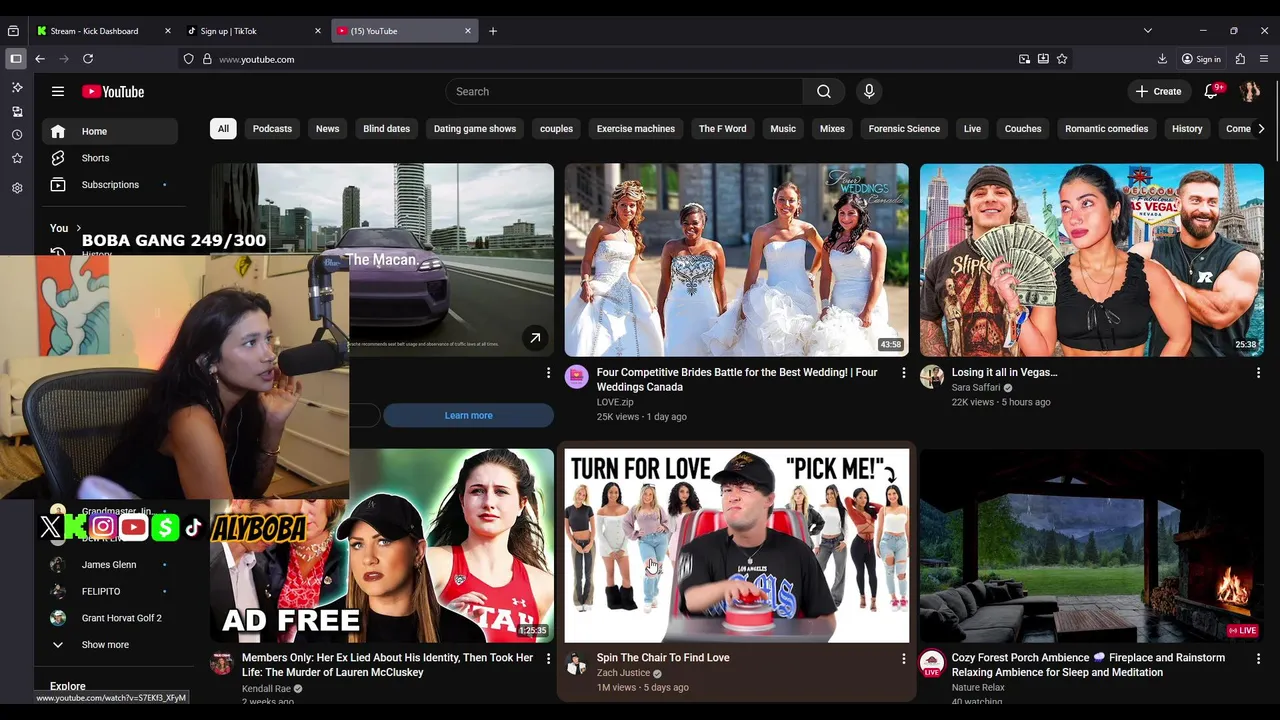Select the Forensic Science filter chip
The image size is (1280, 720).
(x=904, y=129)
